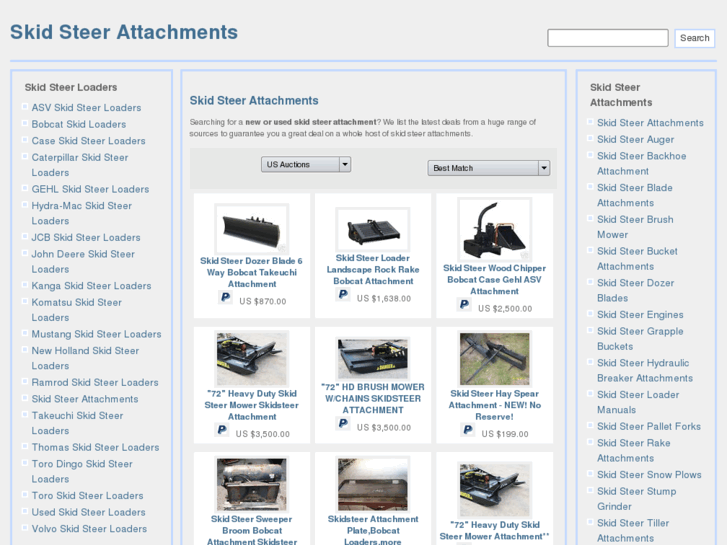Open Skid Steer Hay Spear Attachment link
The width and height of the screenshot is (727, 545).
pos(494,405)
